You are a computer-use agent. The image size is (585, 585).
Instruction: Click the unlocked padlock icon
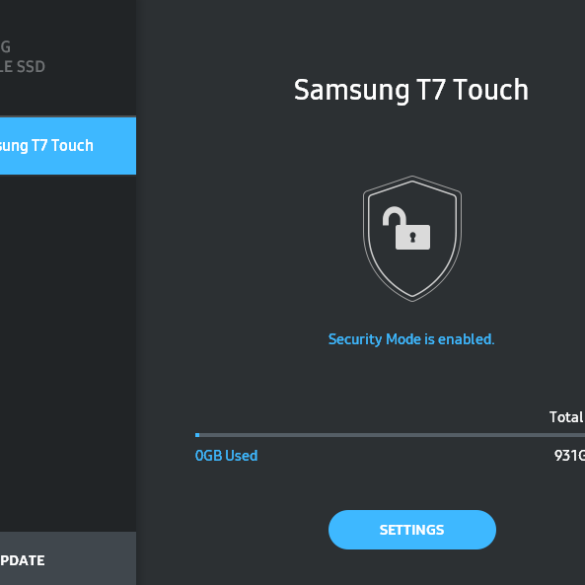point(406,228)
